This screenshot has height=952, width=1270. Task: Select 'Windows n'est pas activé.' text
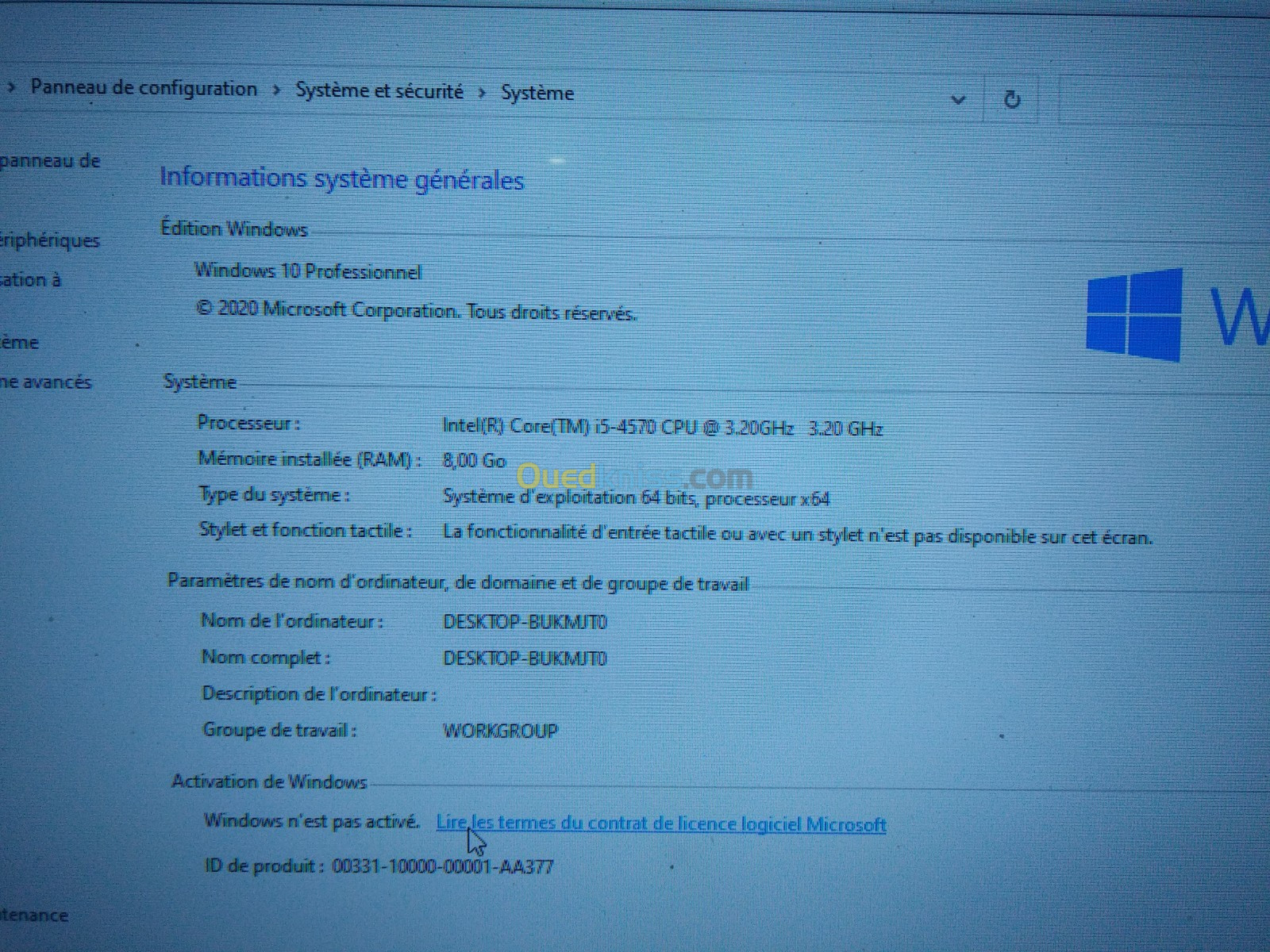[x=312, y=821]
